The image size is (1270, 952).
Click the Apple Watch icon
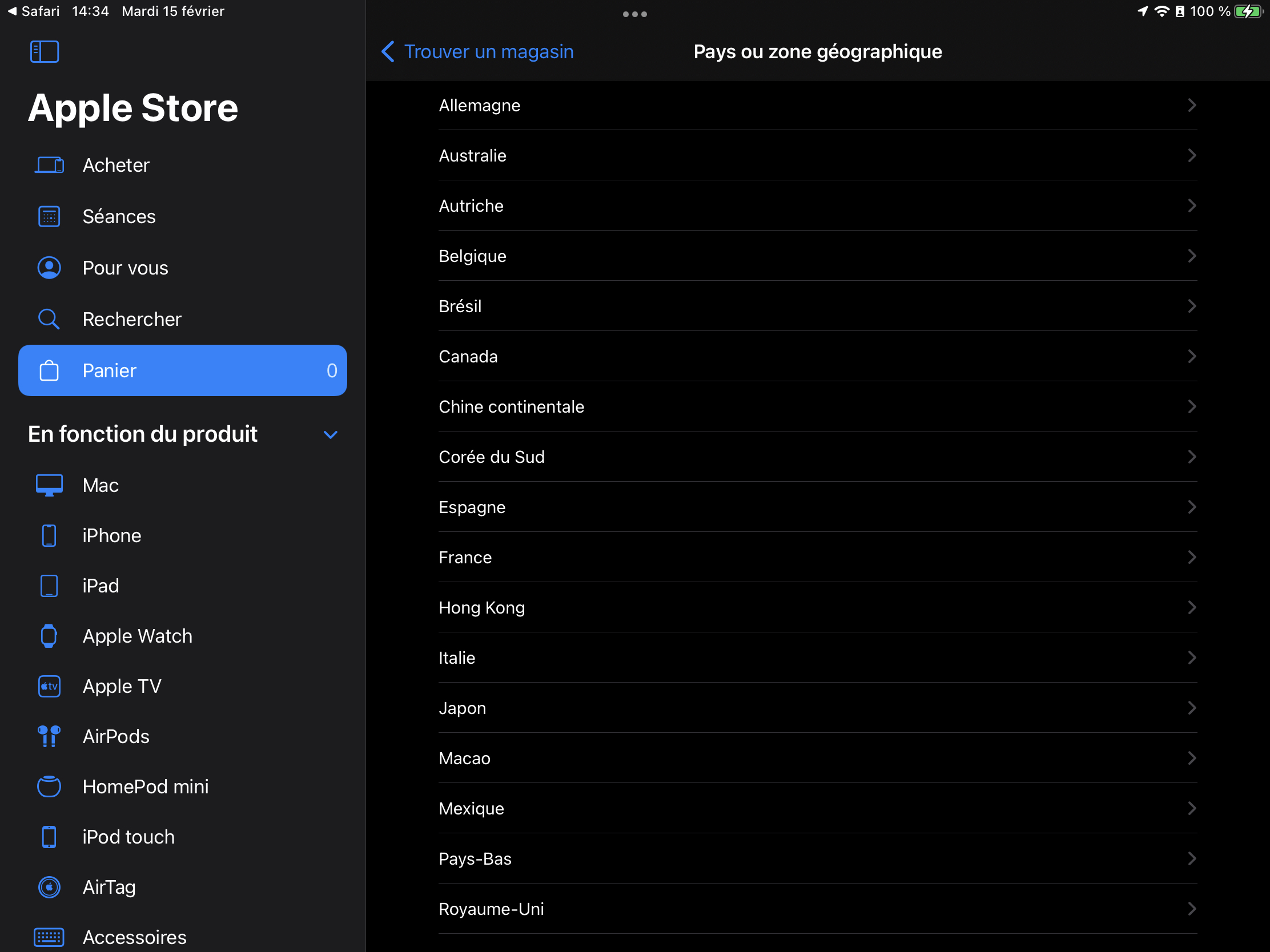(x=49, y=636)
